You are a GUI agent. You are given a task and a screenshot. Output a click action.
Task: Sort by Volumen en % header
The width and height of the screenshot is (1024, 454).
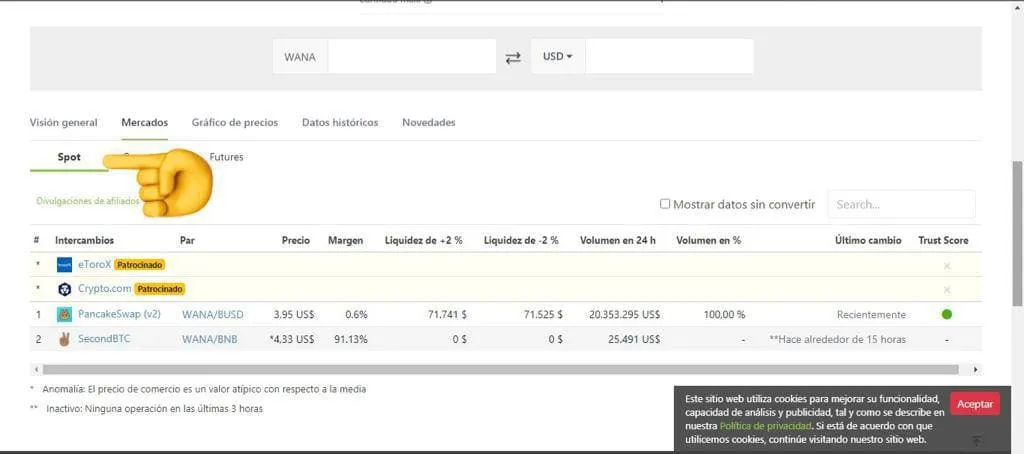pos(709,240)
